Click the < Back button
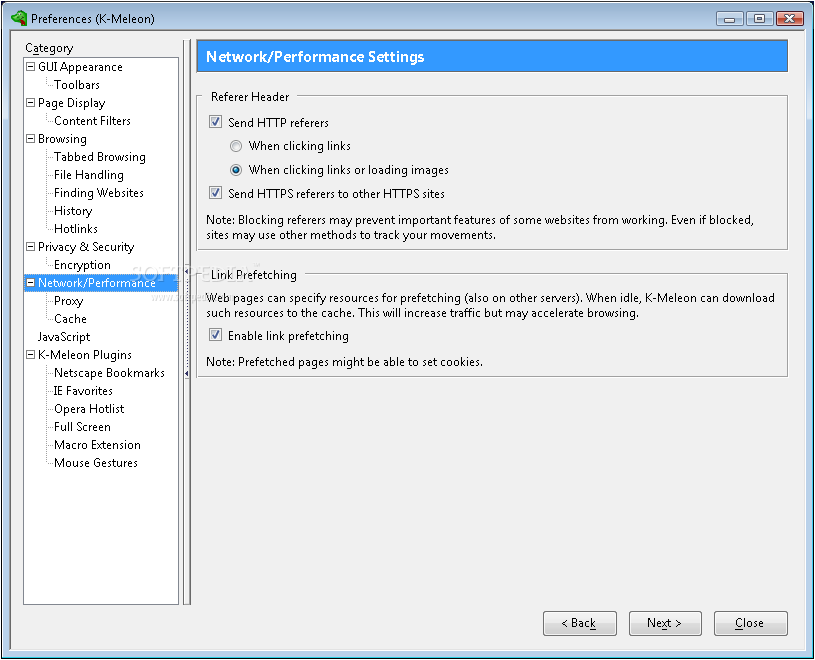This screenshot has width=815, height=660. tap(580, 623)
